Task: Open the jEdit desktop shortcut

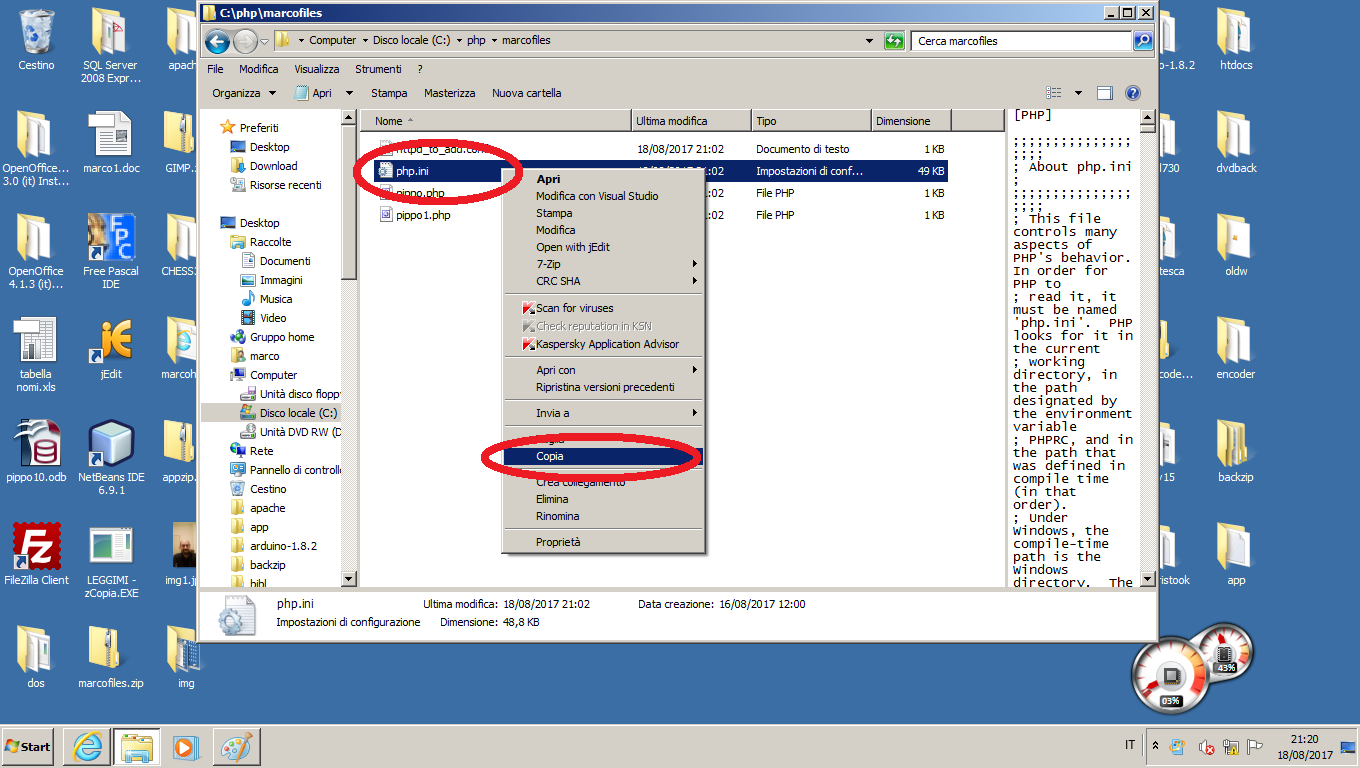Action: 111,342
